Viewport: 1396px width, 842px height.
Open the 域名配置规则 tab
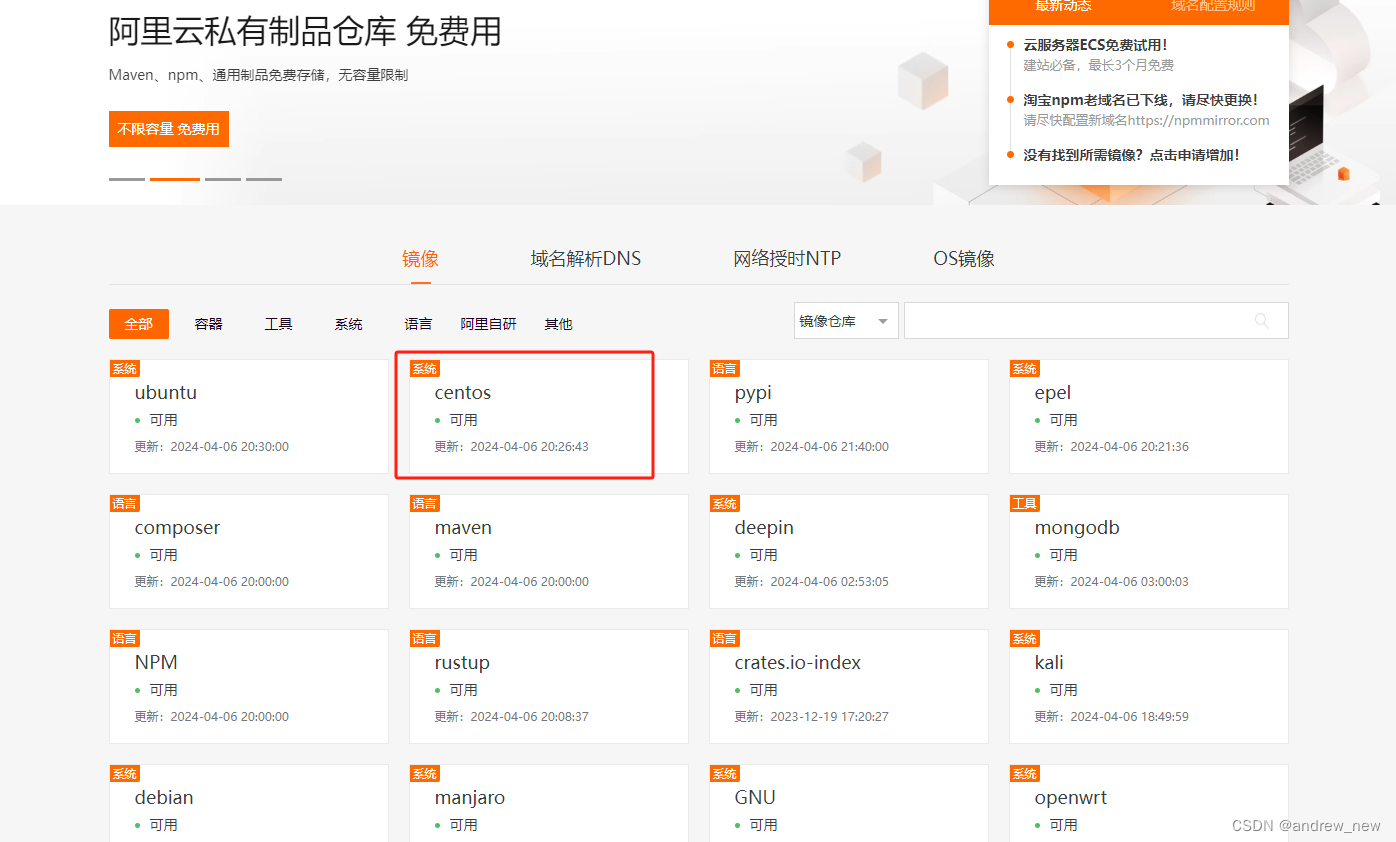coord(1213,7)
